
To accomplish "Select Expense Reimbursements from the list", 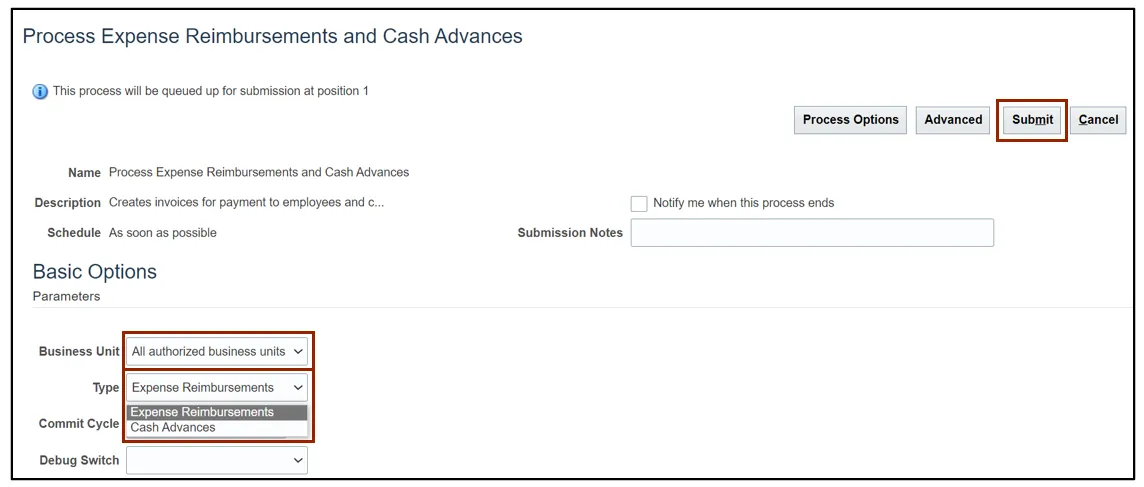I will [202, 412].
